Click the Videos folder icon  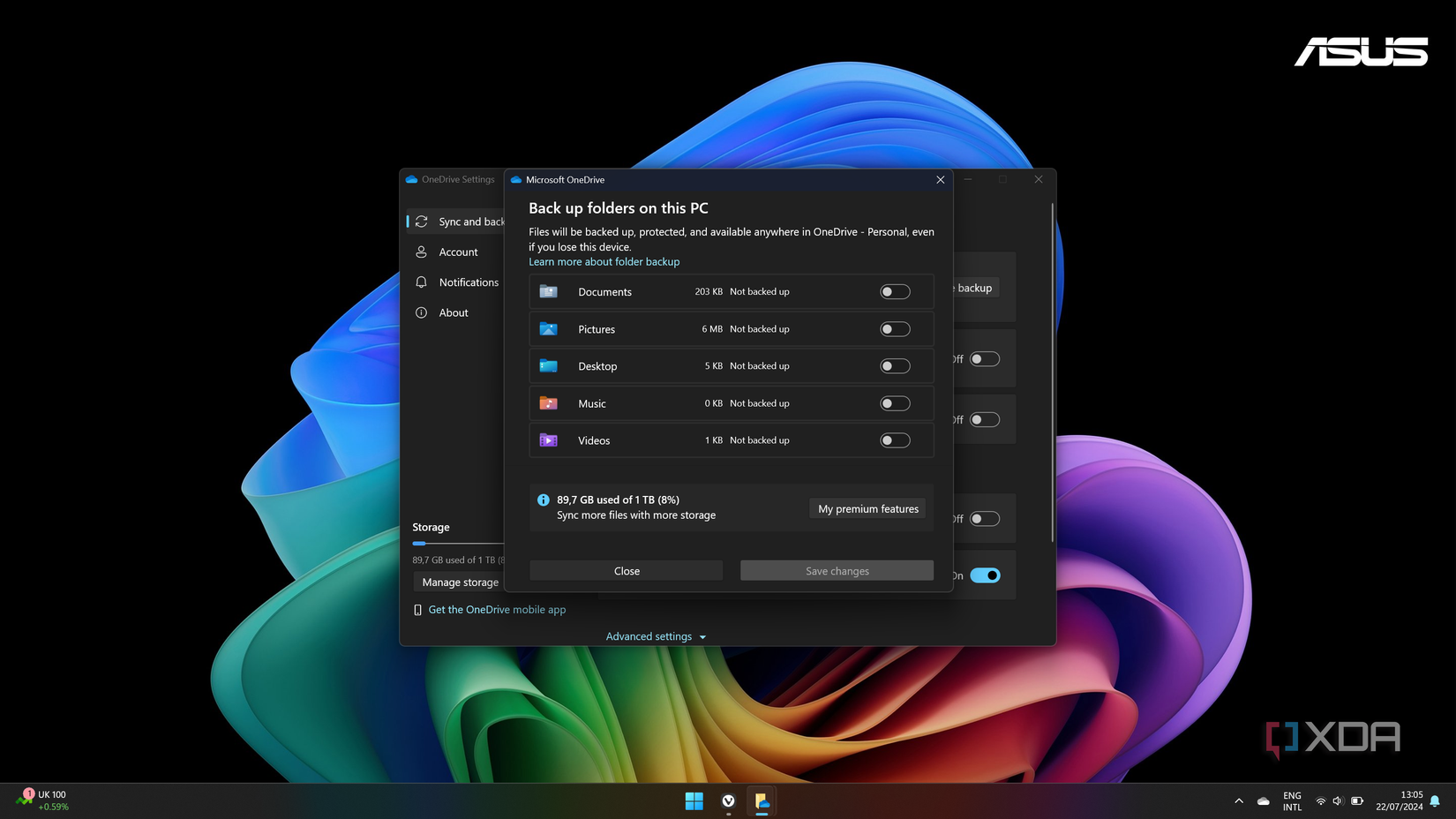pos(548,440)
